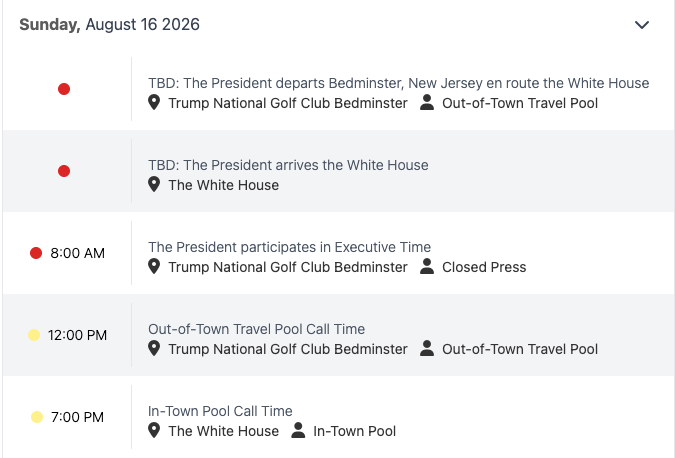
Task: Click person icon beside In-Town Pool
Action: point(298,430)
